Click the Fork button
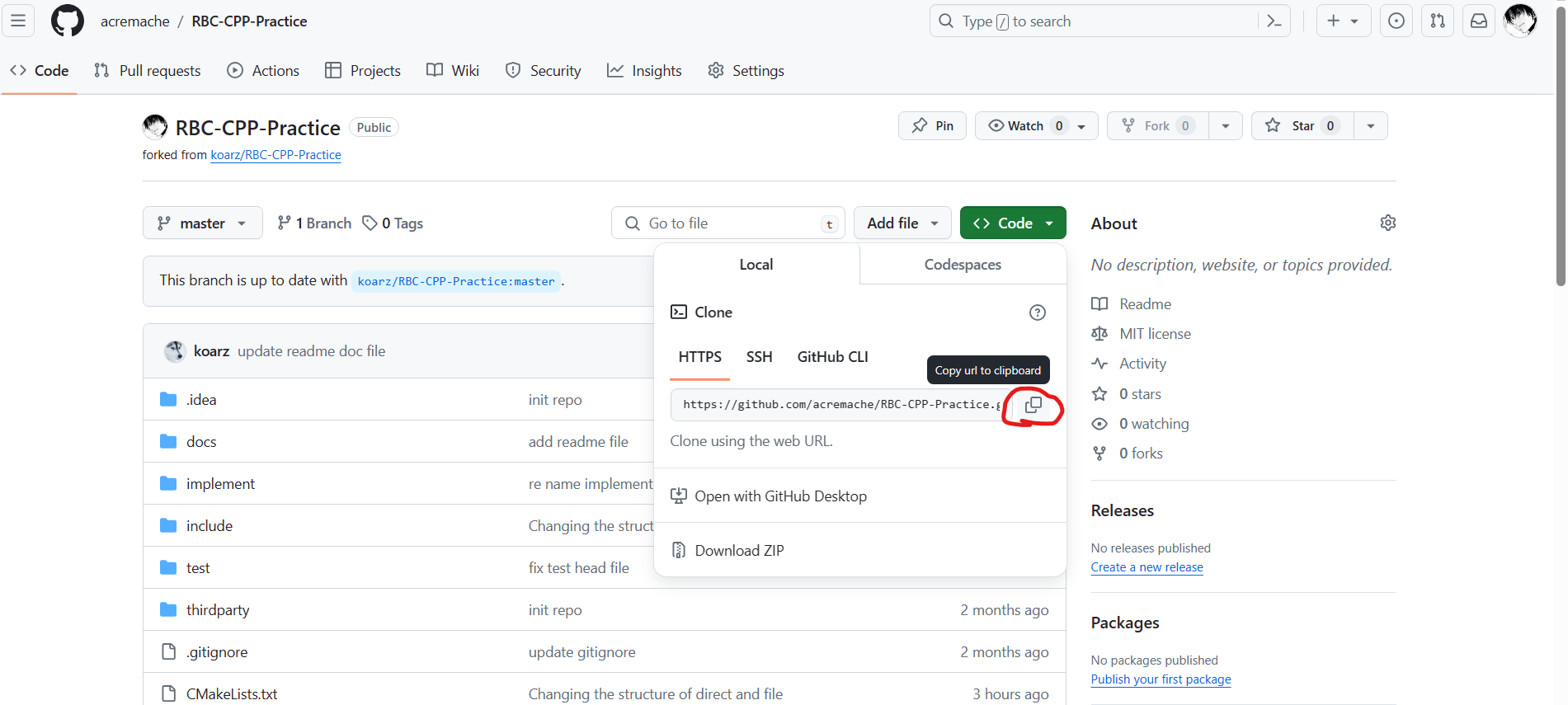The image size is (1568, 705). (1157, 125)
